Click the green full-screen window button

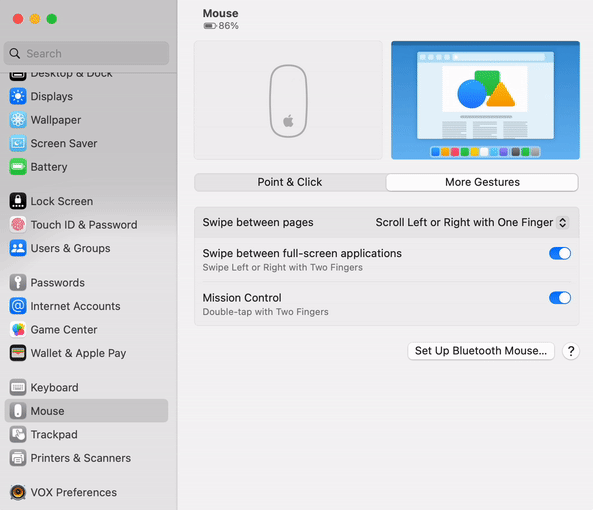[51, 19]
